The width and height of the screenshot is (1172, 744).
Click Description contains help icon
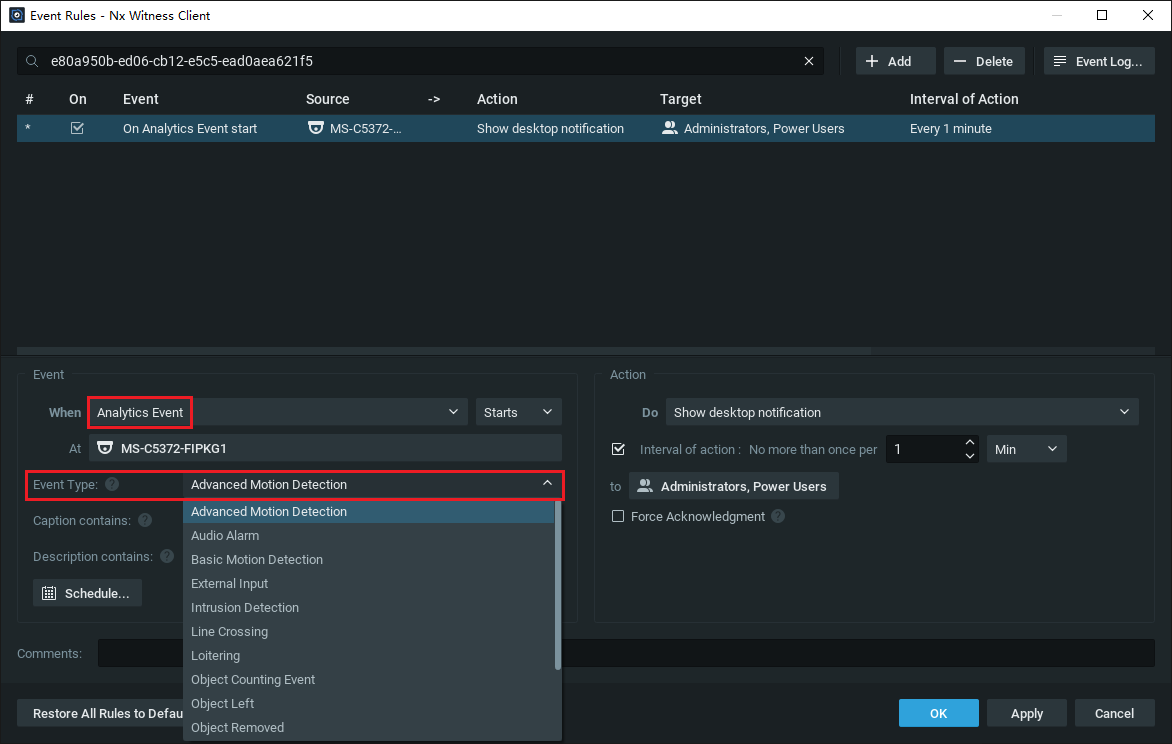(x=167, y=556)
